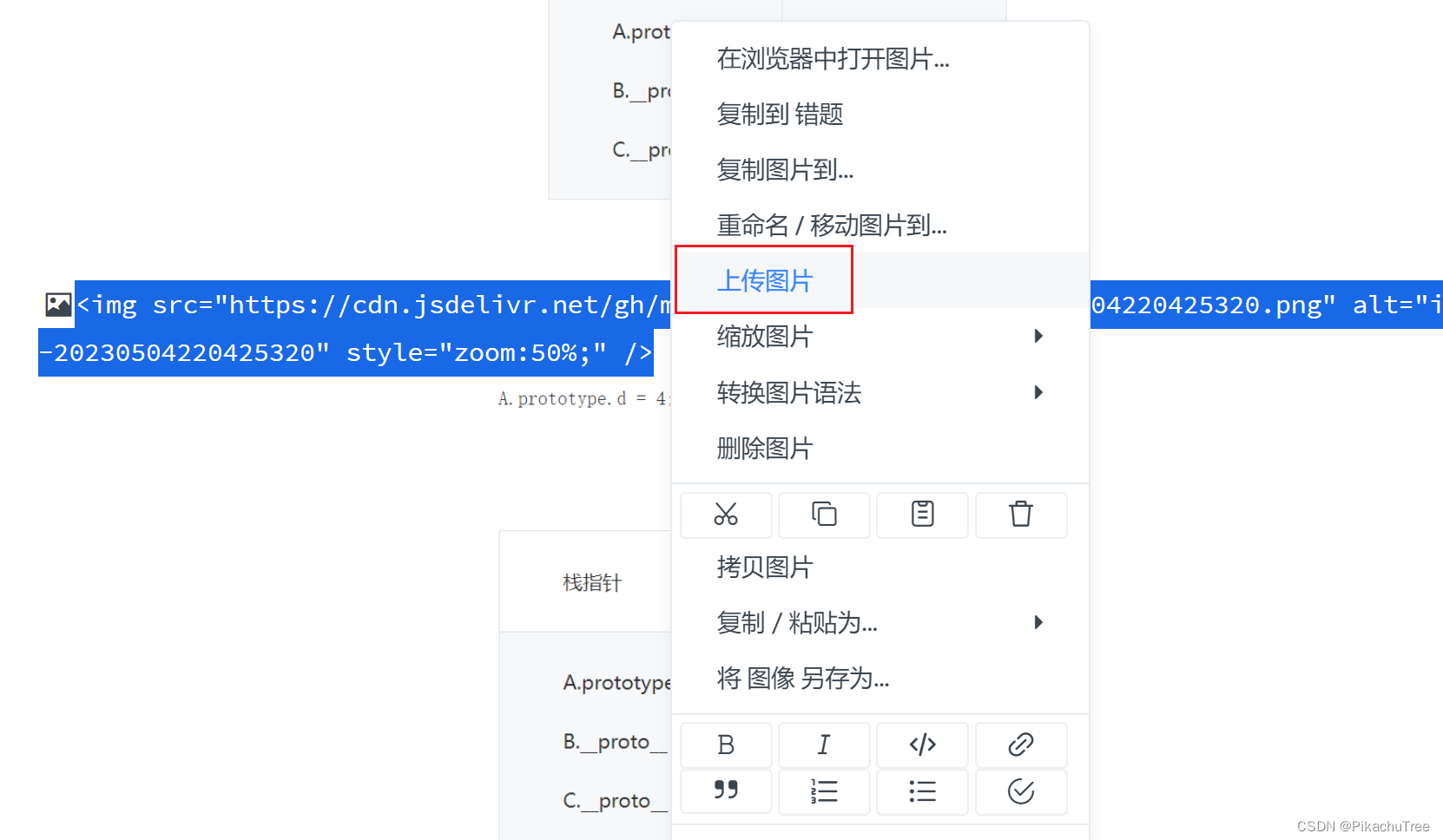Click the image thumbnail icon beside the img tag
This screenshot has height=840, width=1443.
click(57, 305)
